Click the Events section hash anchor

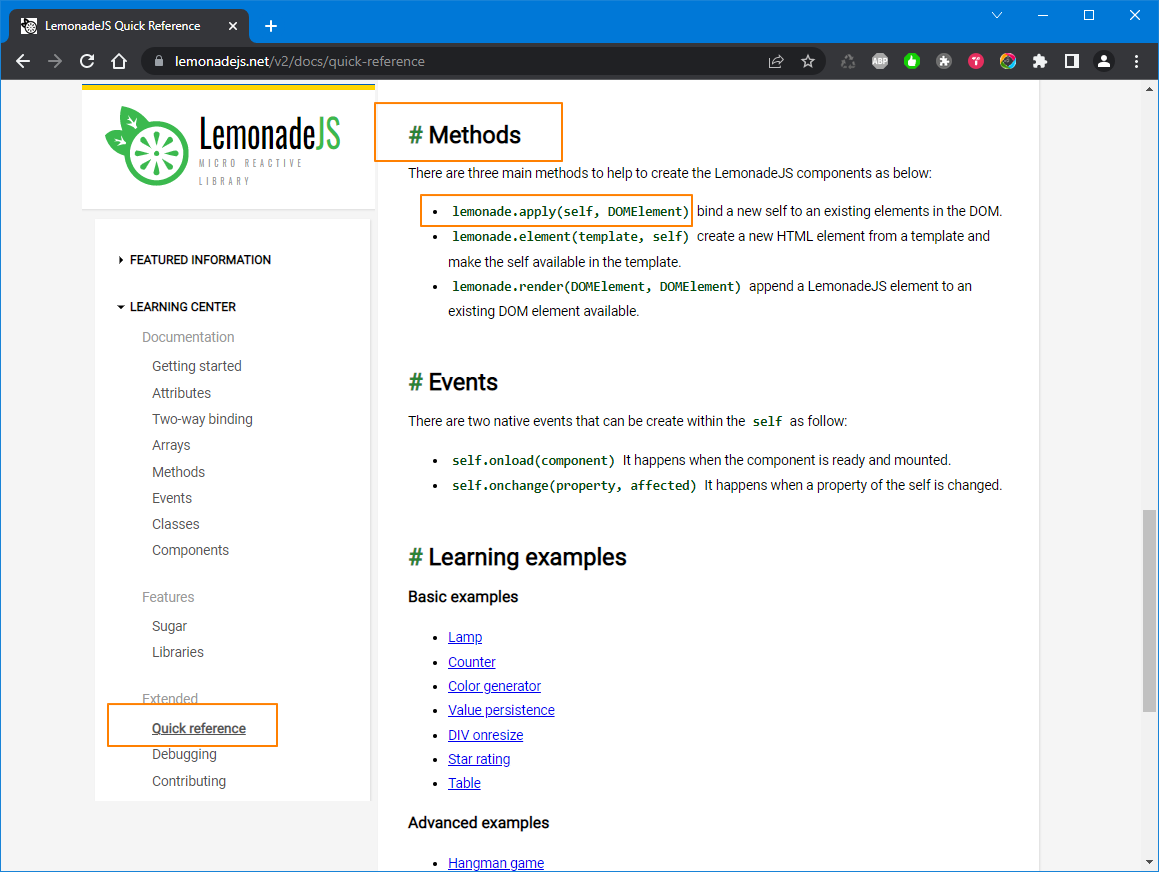point(415,382)
